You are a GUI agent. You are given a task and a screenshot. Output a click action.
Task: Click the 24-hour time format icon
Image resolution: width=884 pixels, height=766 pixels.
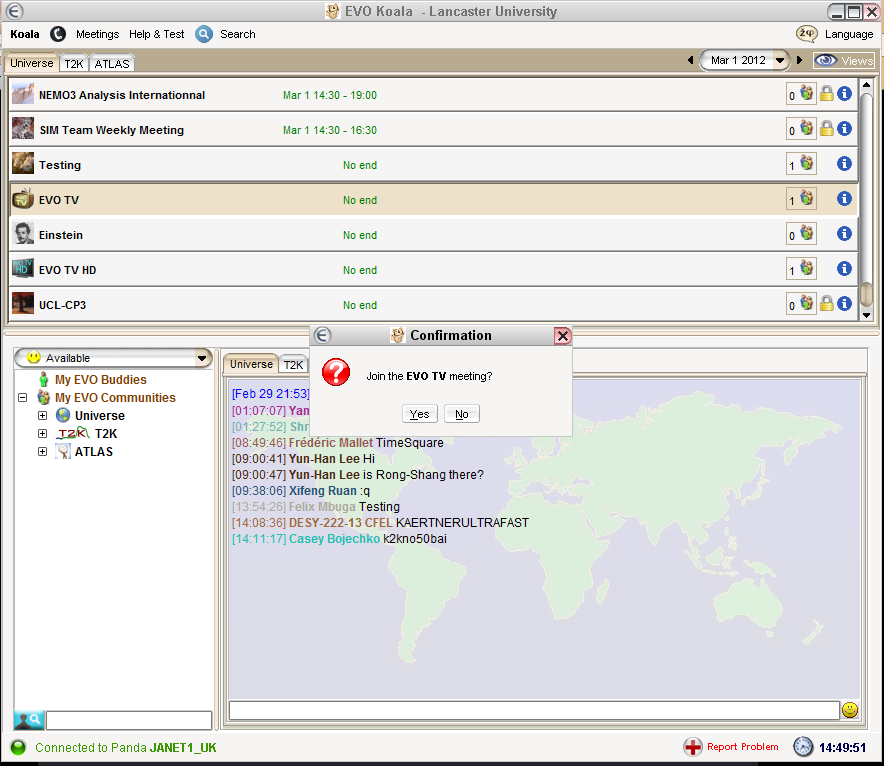(806, 34)
